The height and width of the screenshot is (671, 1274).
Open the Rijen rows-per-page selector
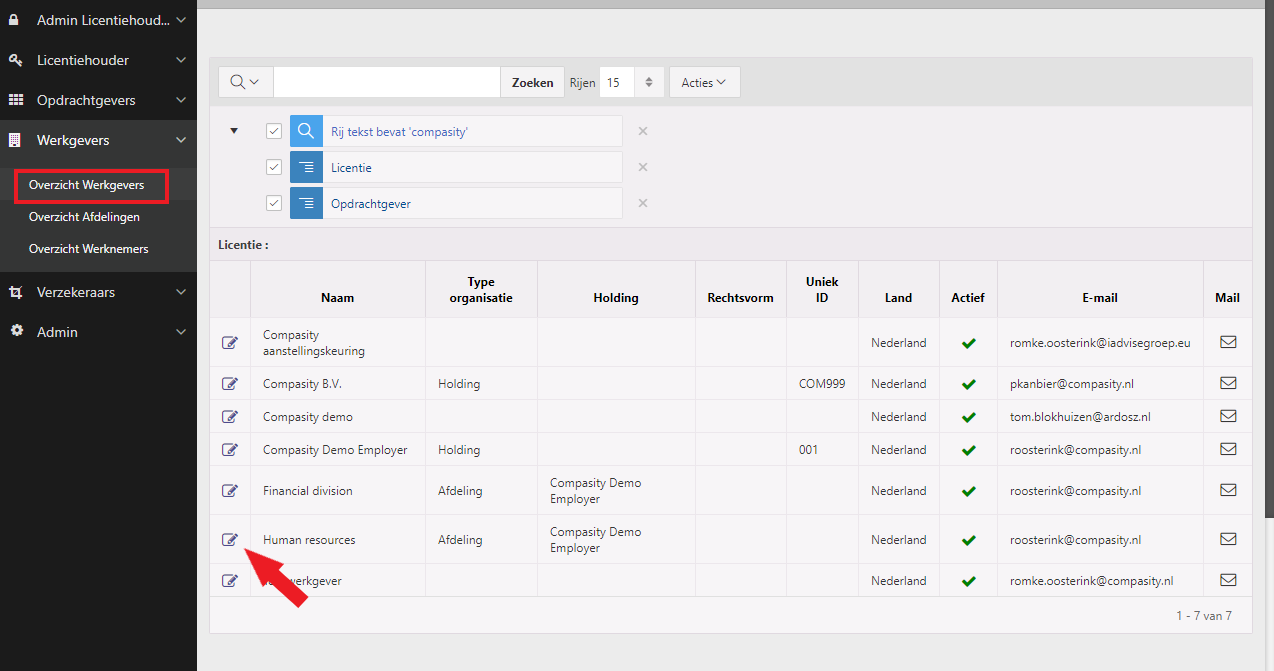pyautogui.click(x=631, y=82)
